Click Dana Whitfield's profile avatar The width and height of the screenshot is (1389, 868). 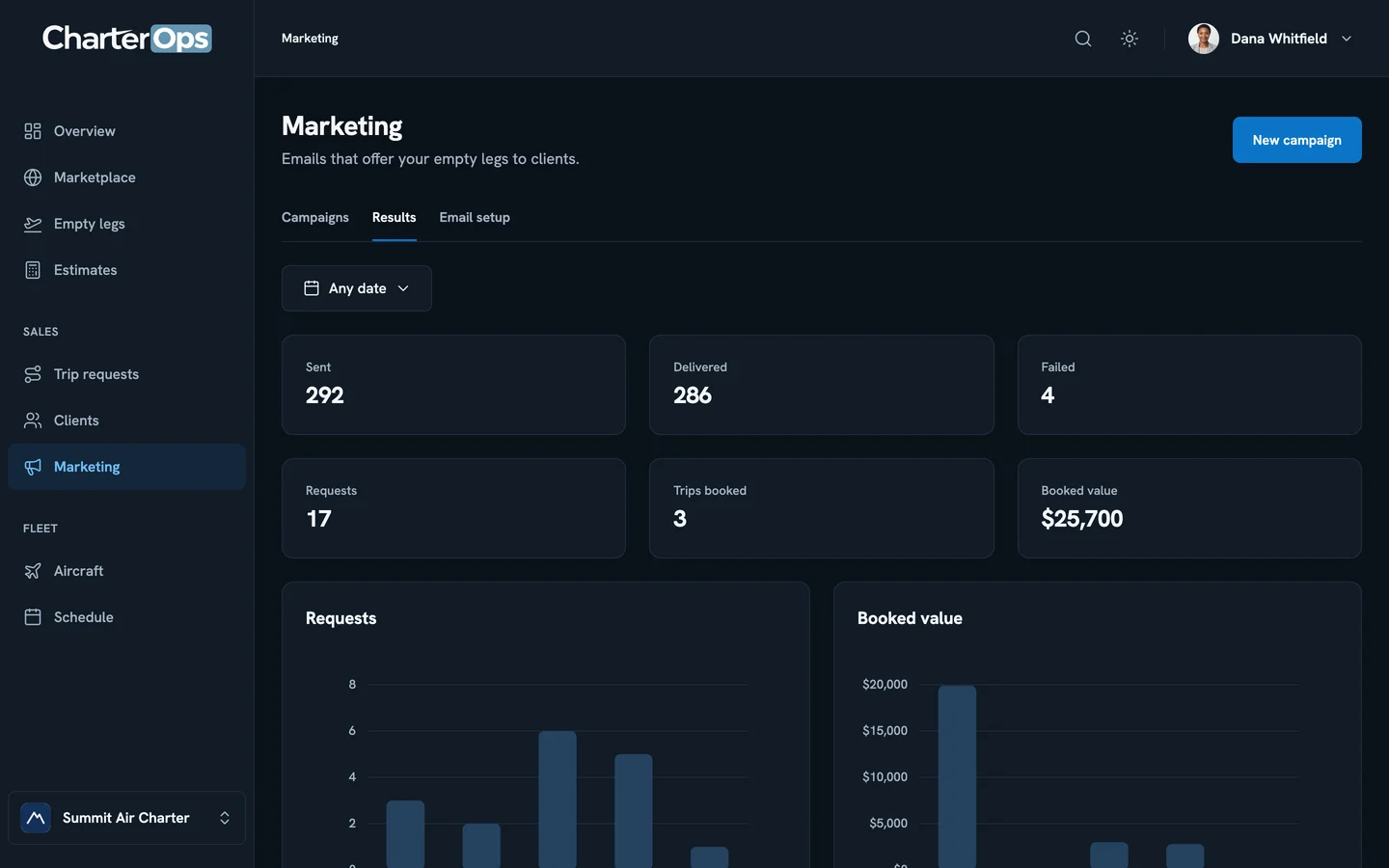1204,39
